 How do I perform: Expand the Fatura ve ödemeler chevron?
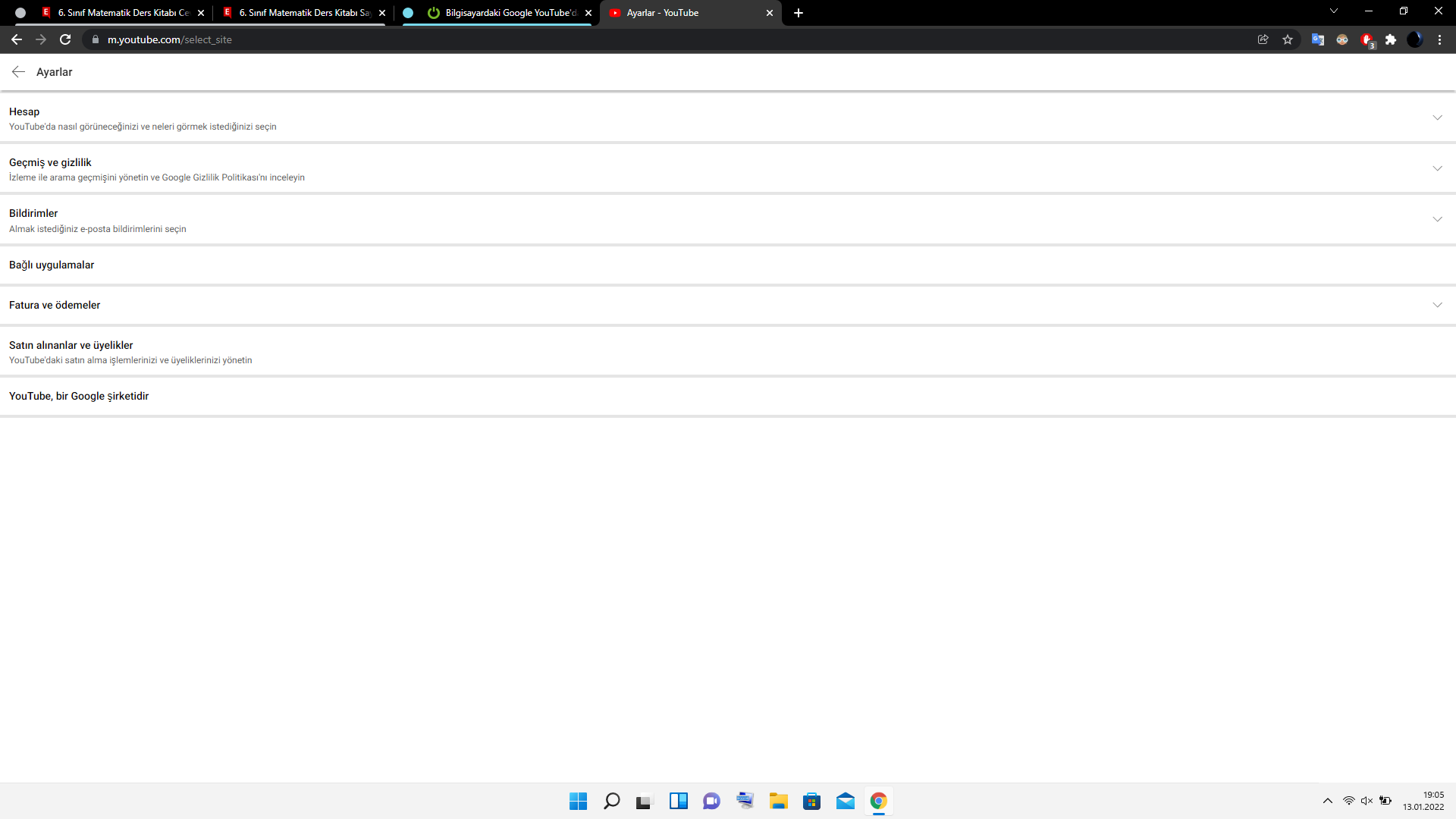(x=1437, y=305)
